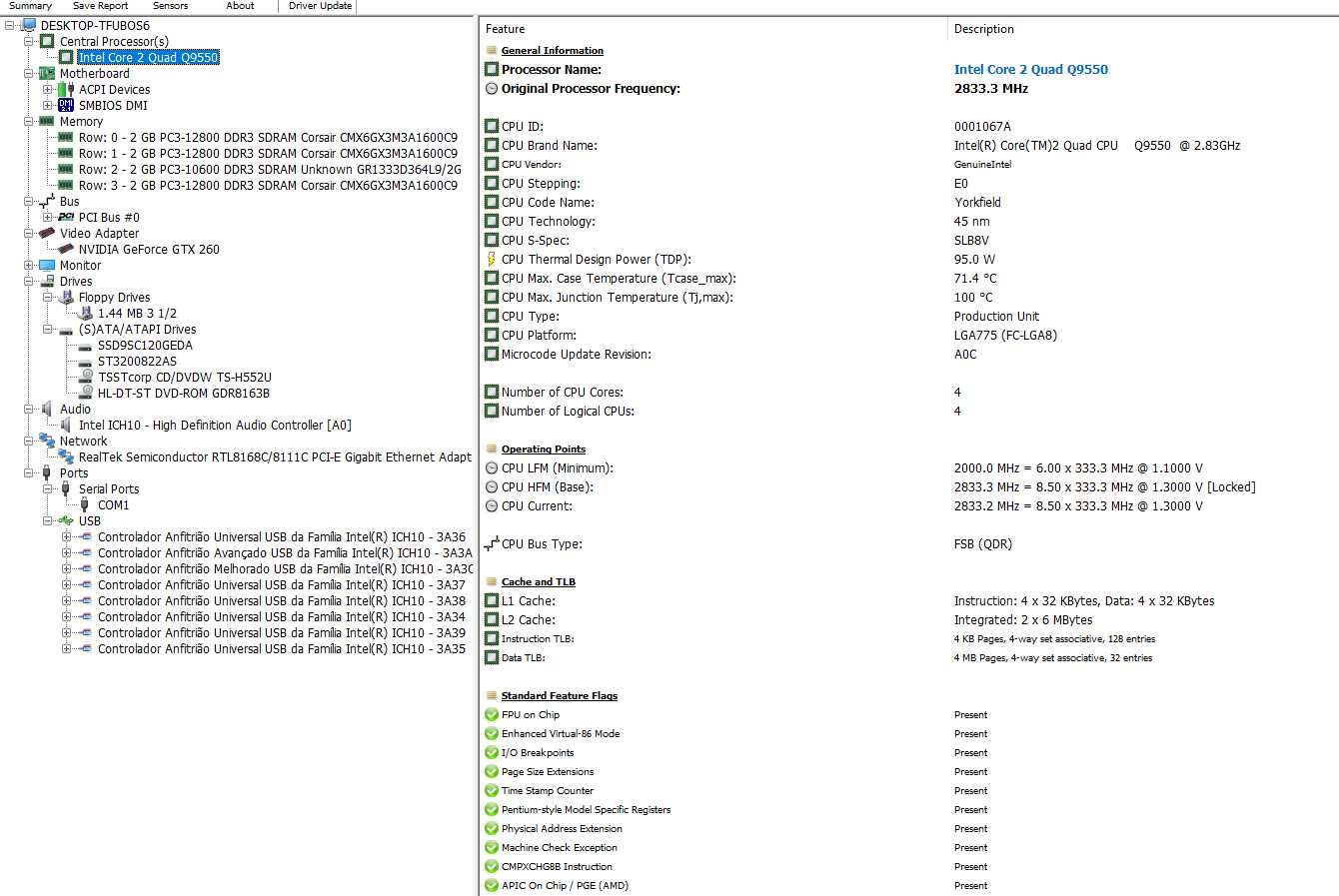Click the CPU Thermal Design Power lightning icon

pyautogui.click(x=491, y=259)
